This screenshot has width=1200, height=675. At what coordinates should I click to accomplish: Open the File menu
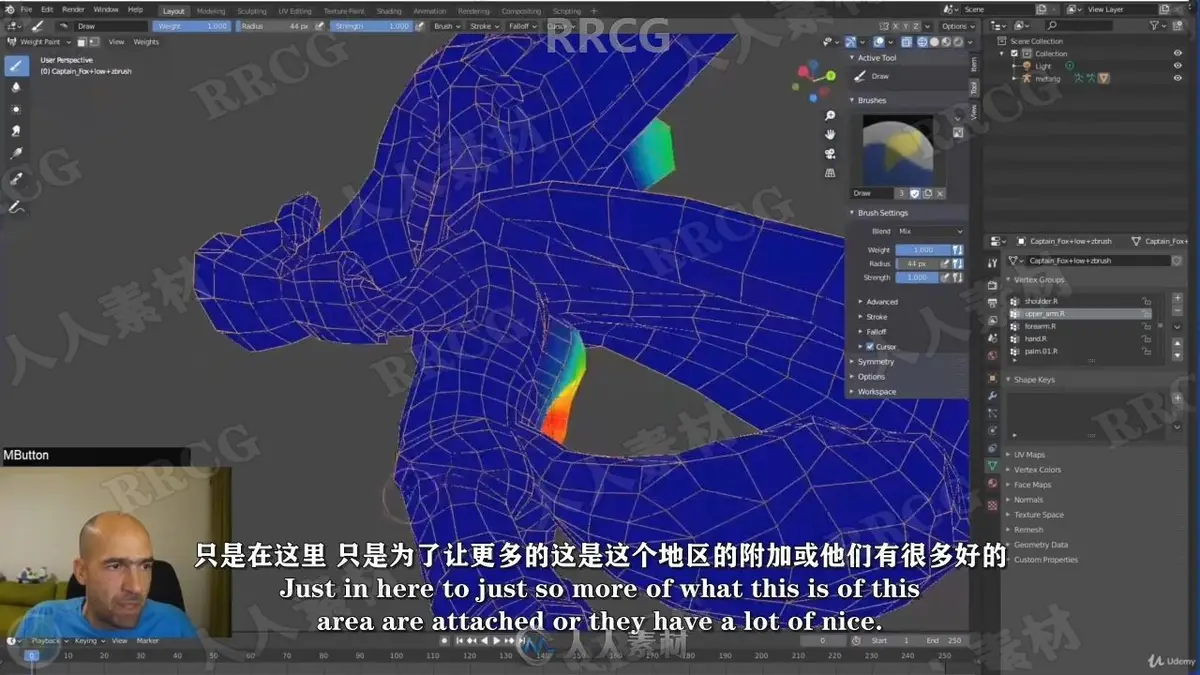pyautogui.click(x=26, y=9)
